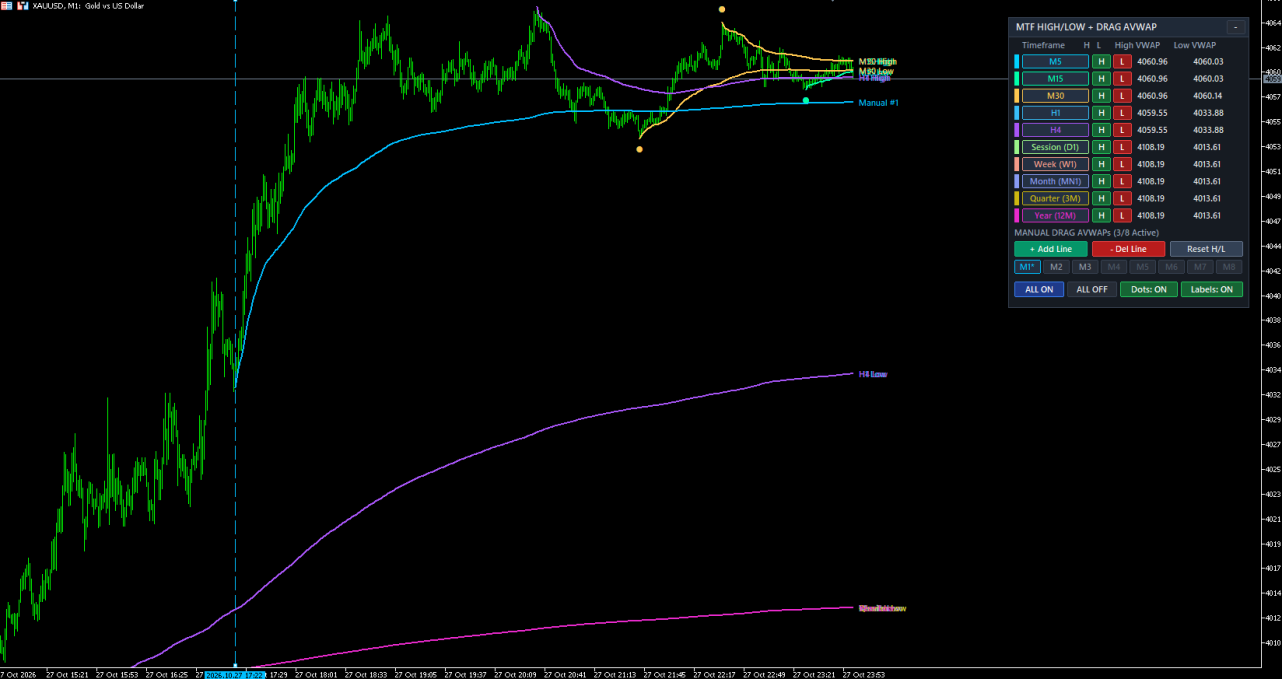Select the M3 manual AVWAP tab
This screenshot has width=1282, height=679.
pyautogui.click(x=1085, y=267)
